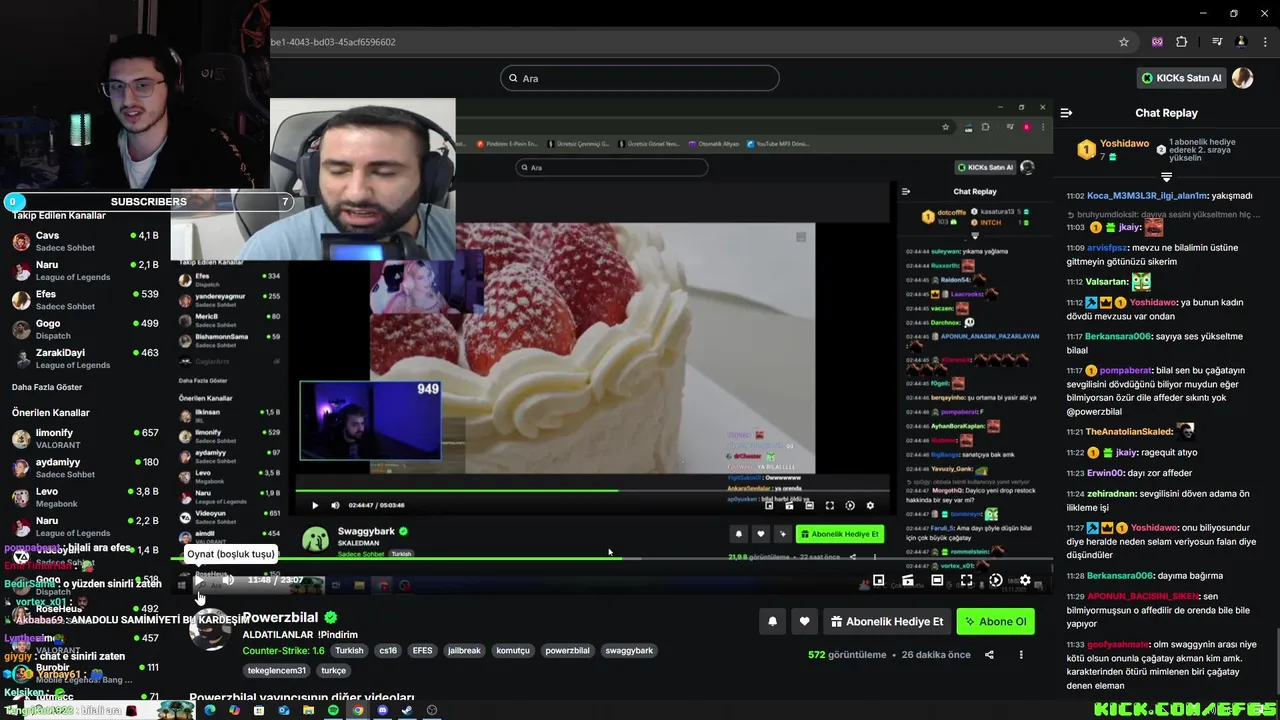Open Kick user profile avatar
Viewport: 1280px width, 720px height.
1242,78
